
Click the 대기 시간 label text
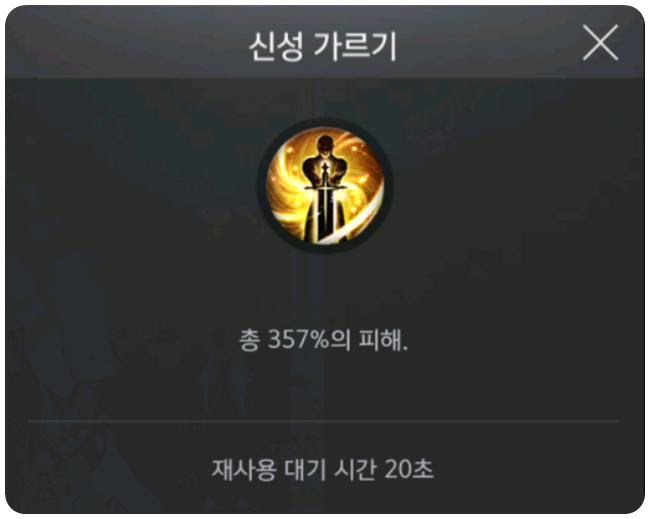coord(330,469)
